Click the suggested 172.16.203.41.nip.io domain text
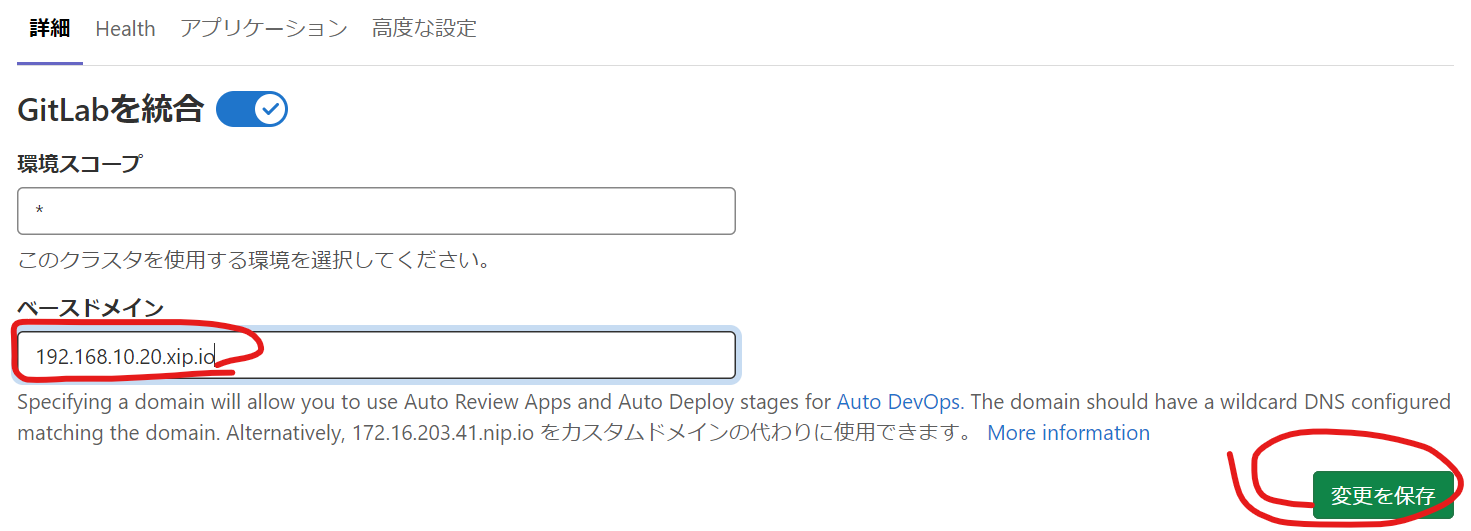 (x=444, y=433)
